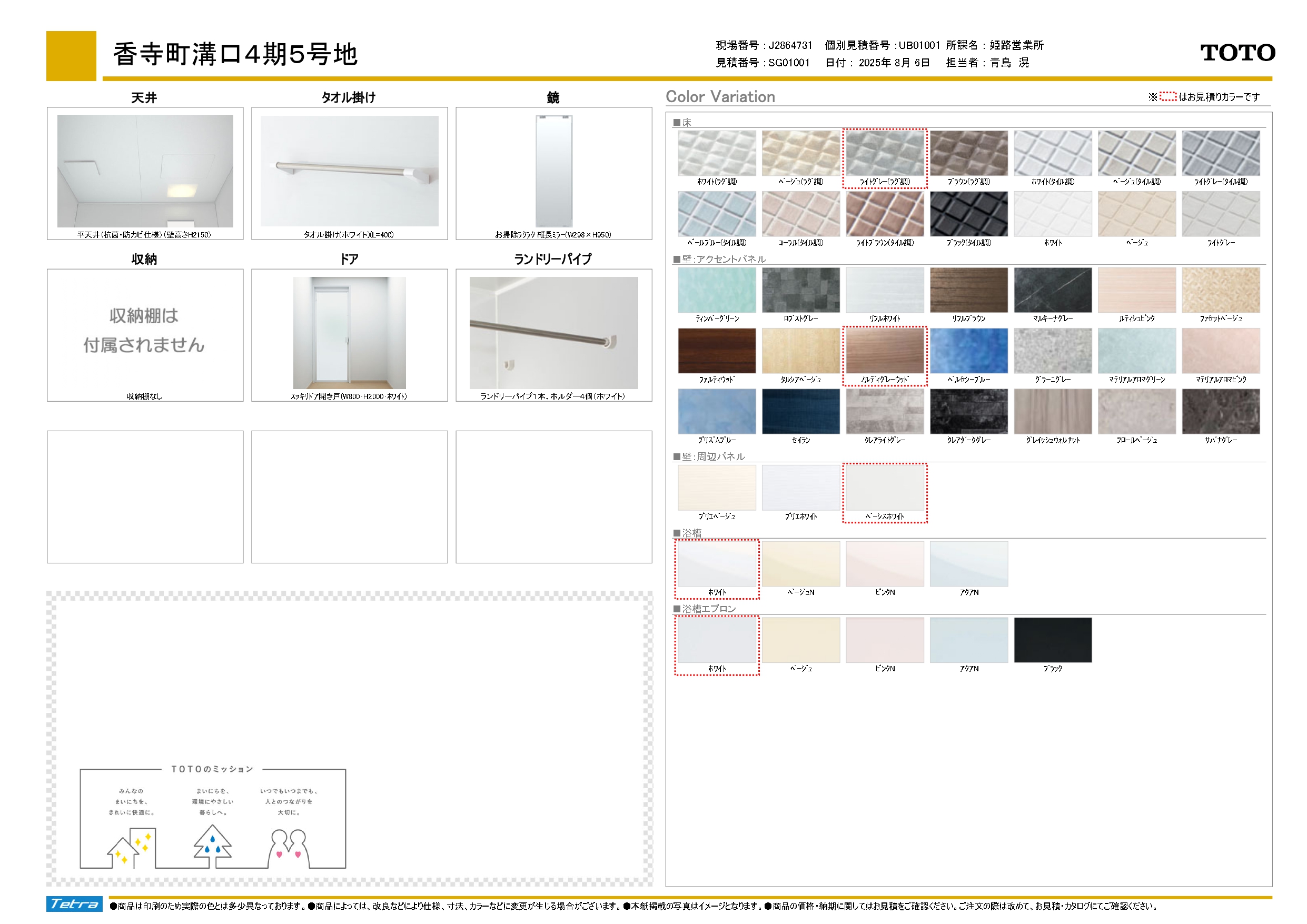Click the square bullet before 浴槽エプロン heading
The height and width of the screenshot is (924, 1307).
[x=677, y=609]
